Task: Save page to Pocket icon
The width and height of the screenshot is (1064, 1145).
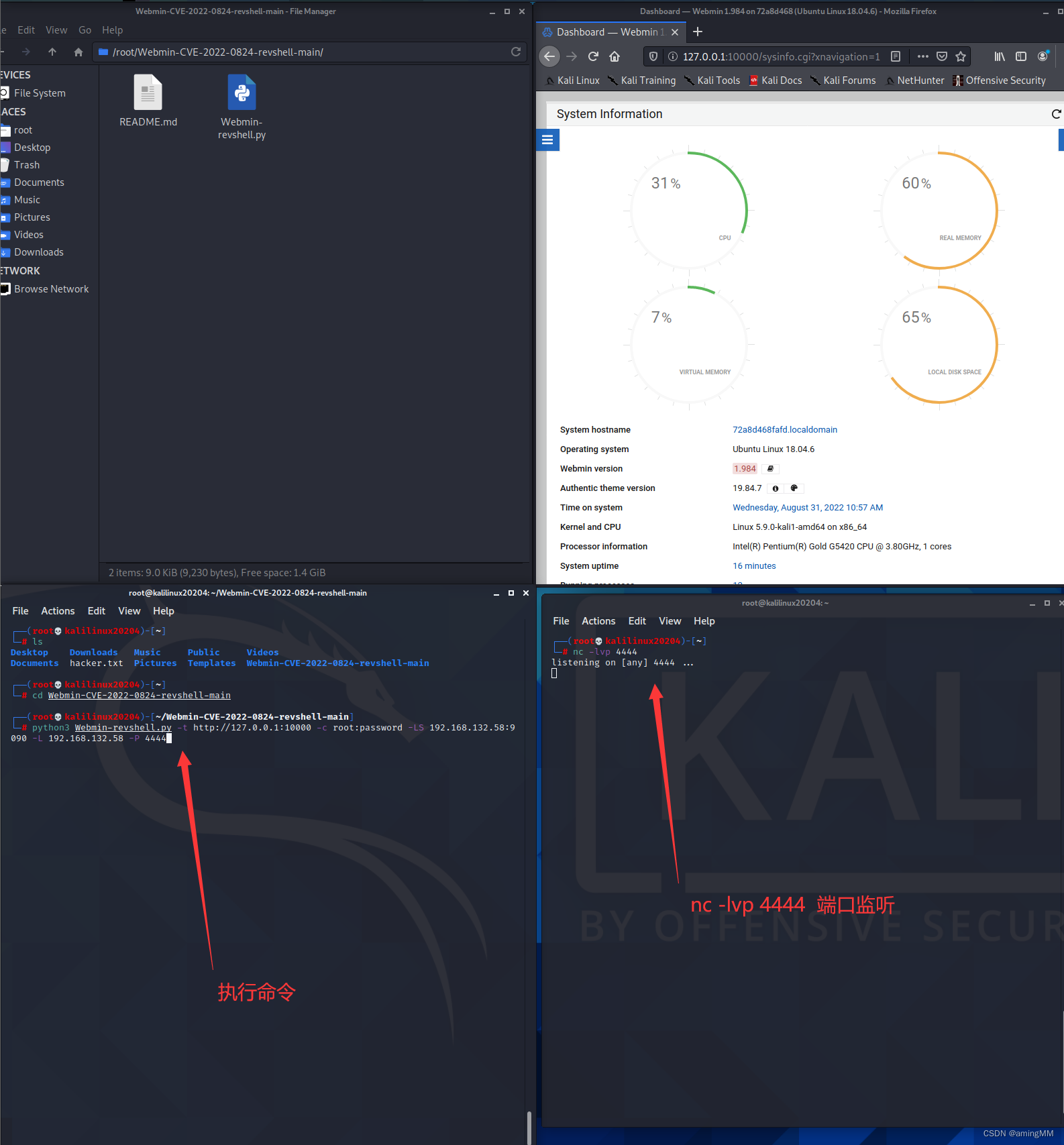Action: point(942,56)
